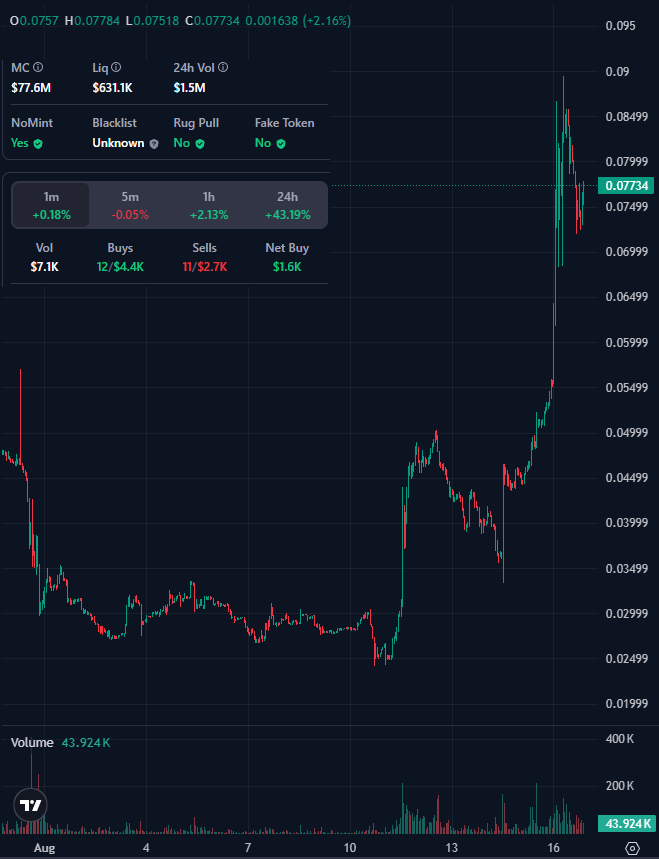Click the 400 K volume axis label
The width and height of the screenshot is (659, 859).
click(x=620, y=739)
